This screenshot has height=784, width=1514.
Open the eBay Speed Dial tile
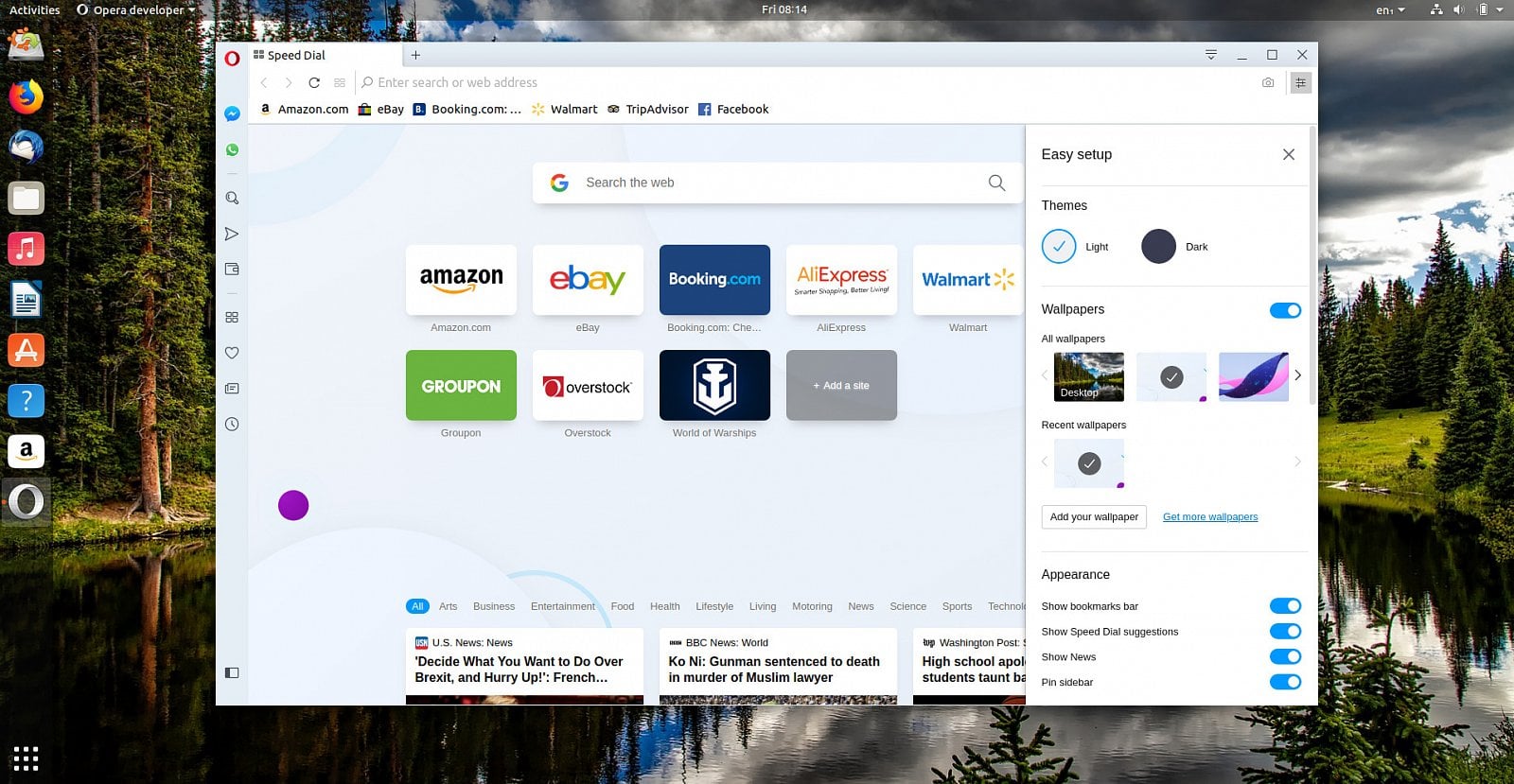point(588,280)
